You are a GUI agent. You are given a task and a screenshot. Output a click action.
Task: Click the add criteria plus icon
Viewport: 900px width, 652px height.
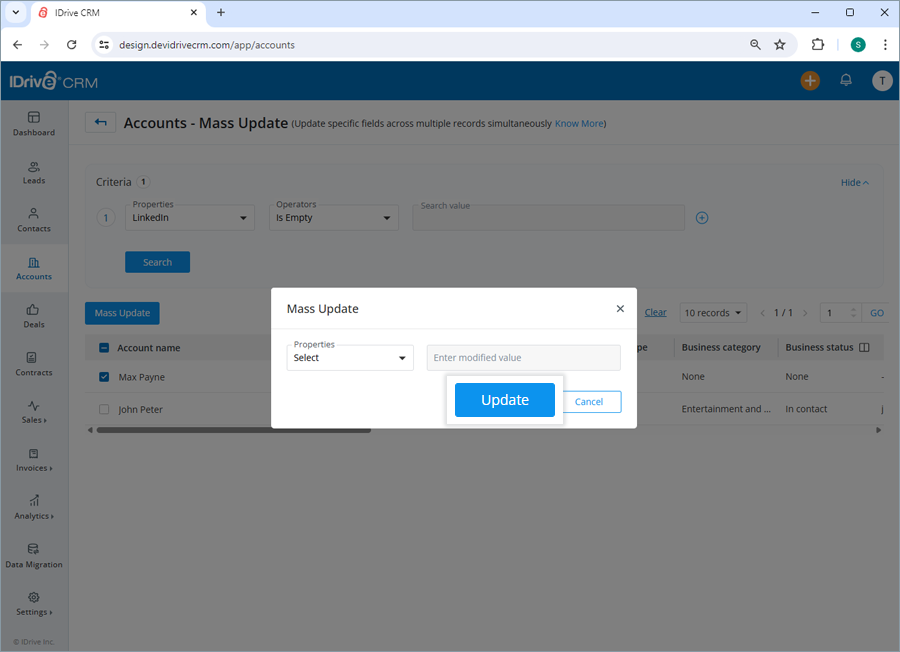(x=702, y=217)
